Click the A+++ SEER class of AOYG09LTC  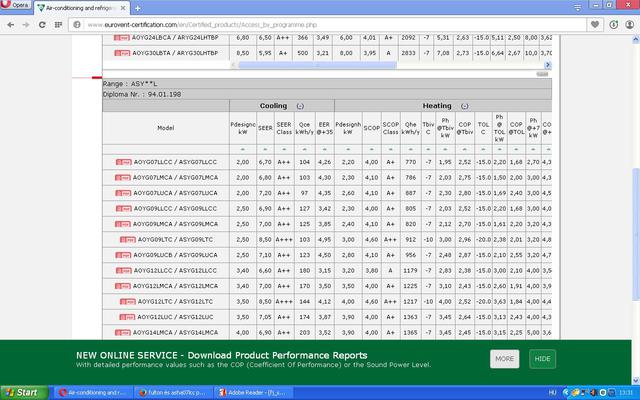(x=284, y=240)
